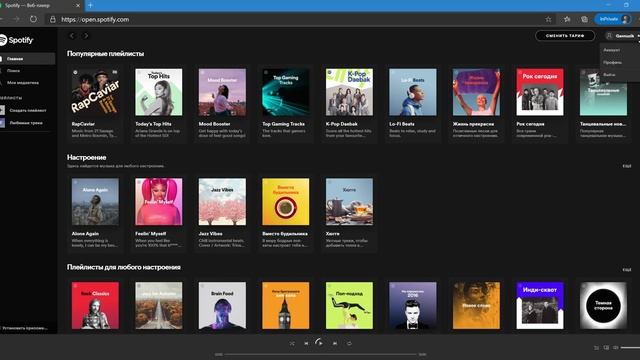
Task: Open the Today's Top Hits playlist cover
Action: (159, 92)
